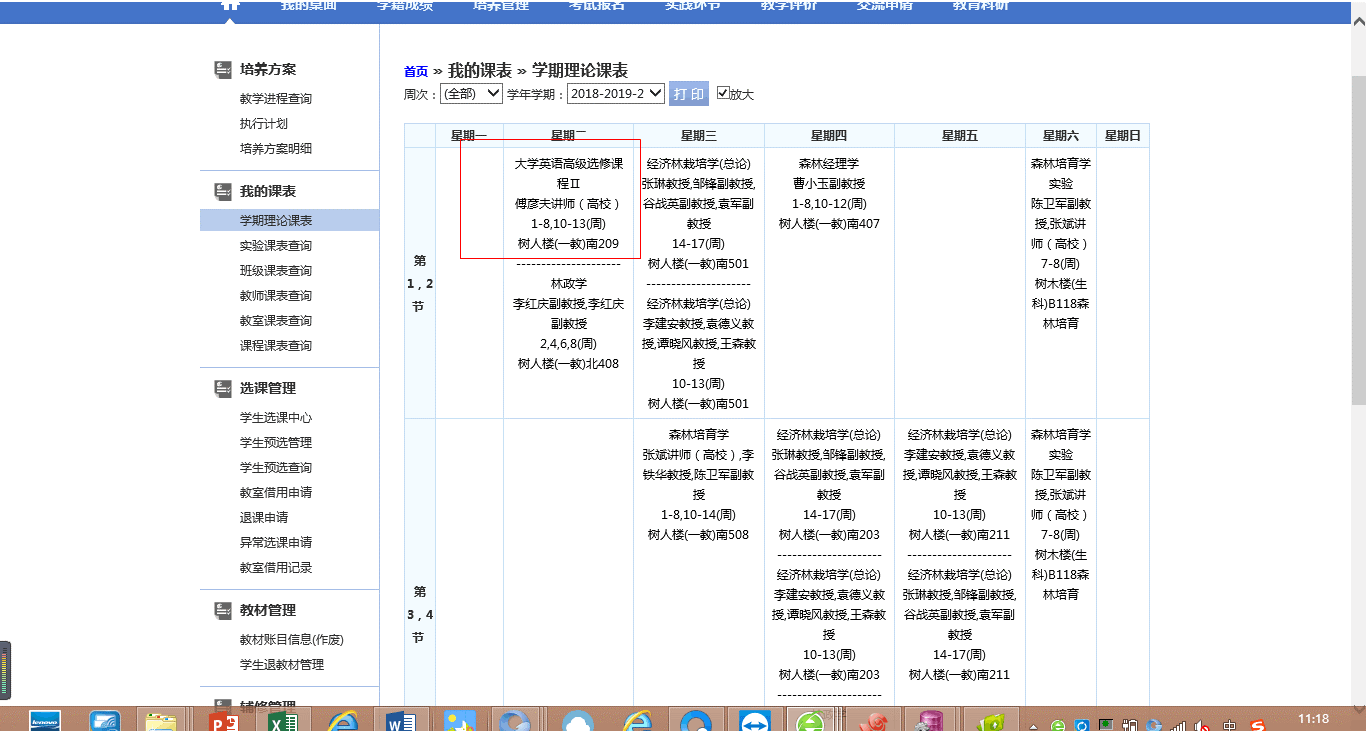Open the 周次 week dropdown

pyautogui.click(x=471, y=93)
